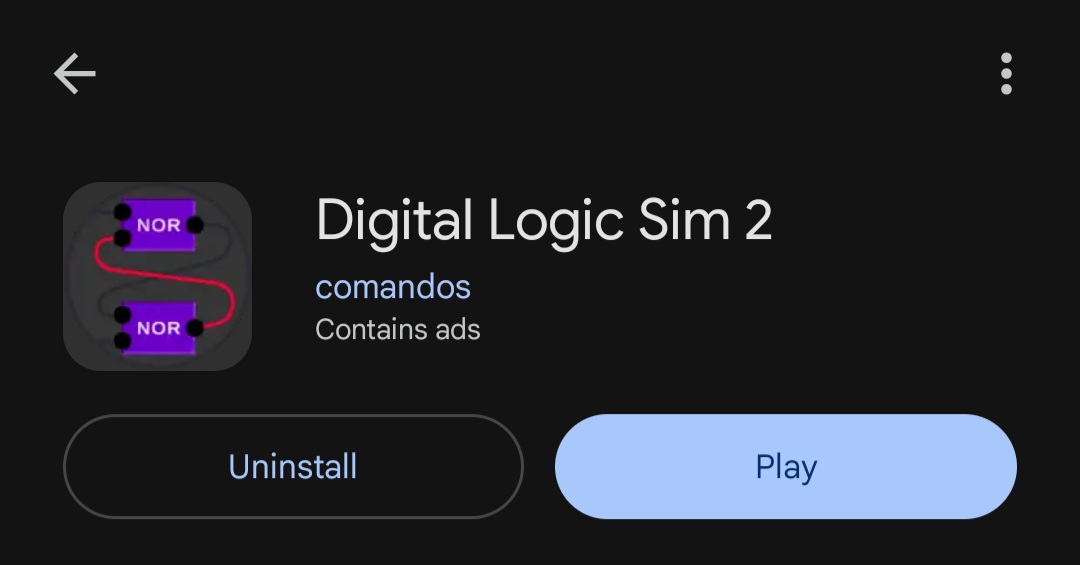Return to the previous Play Store screen
Image resolution: width=1080 pixels, height=565 pixels.
click(74, 74)
